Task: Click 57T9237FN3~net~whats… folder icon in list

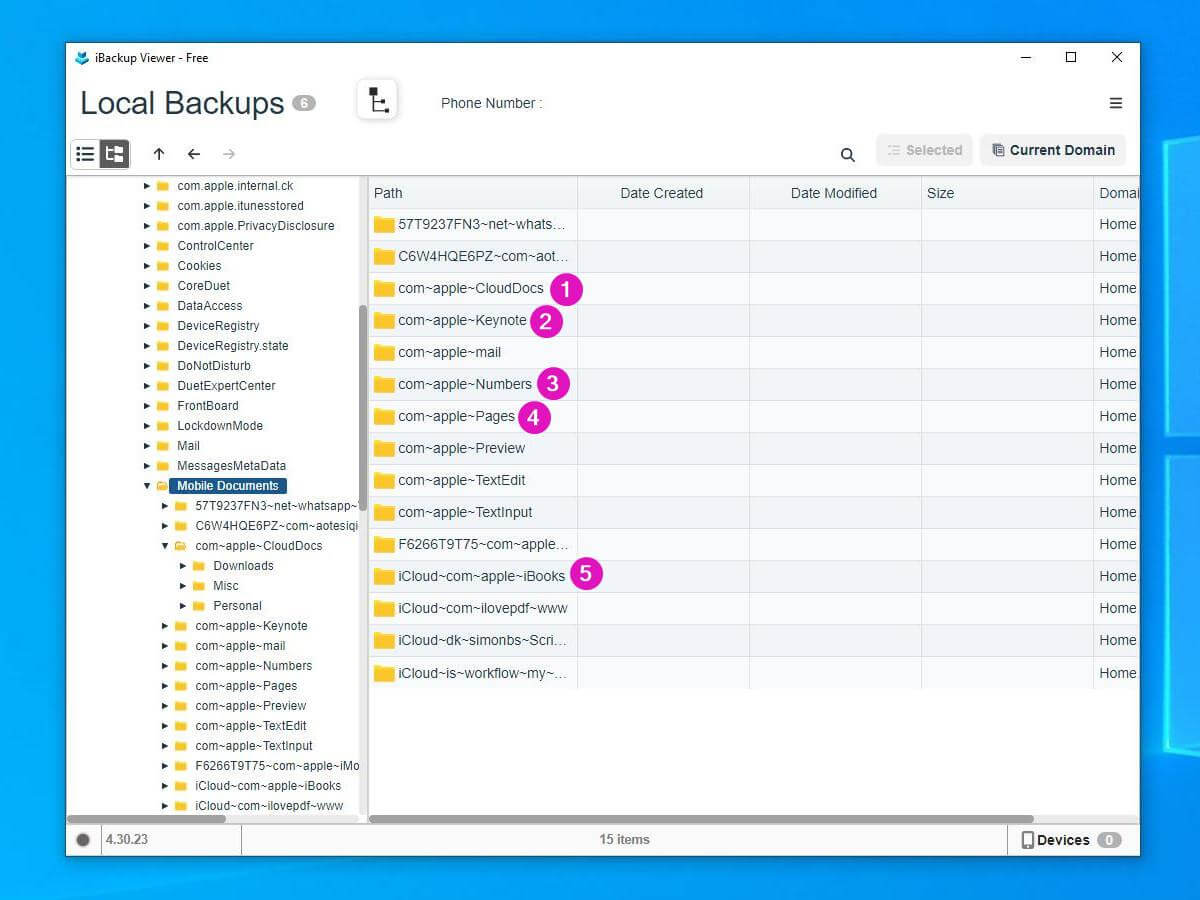Action: (384, 224)
